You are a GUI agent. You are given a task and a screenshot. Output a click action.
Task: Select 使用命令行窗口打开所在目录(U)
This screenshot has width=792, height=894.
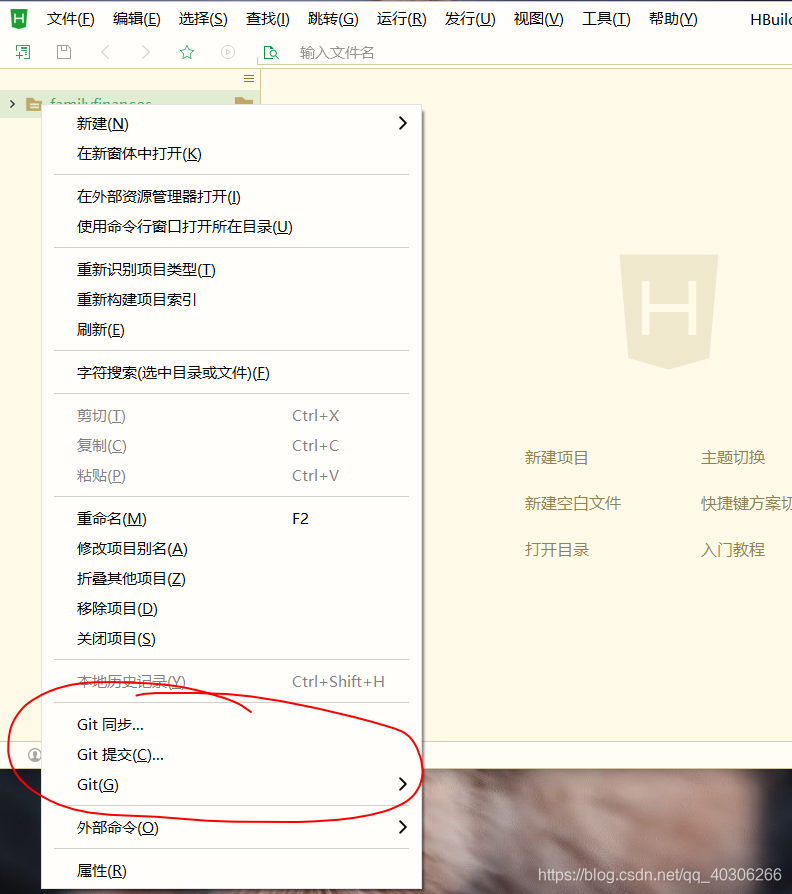[x=231, y=227]
